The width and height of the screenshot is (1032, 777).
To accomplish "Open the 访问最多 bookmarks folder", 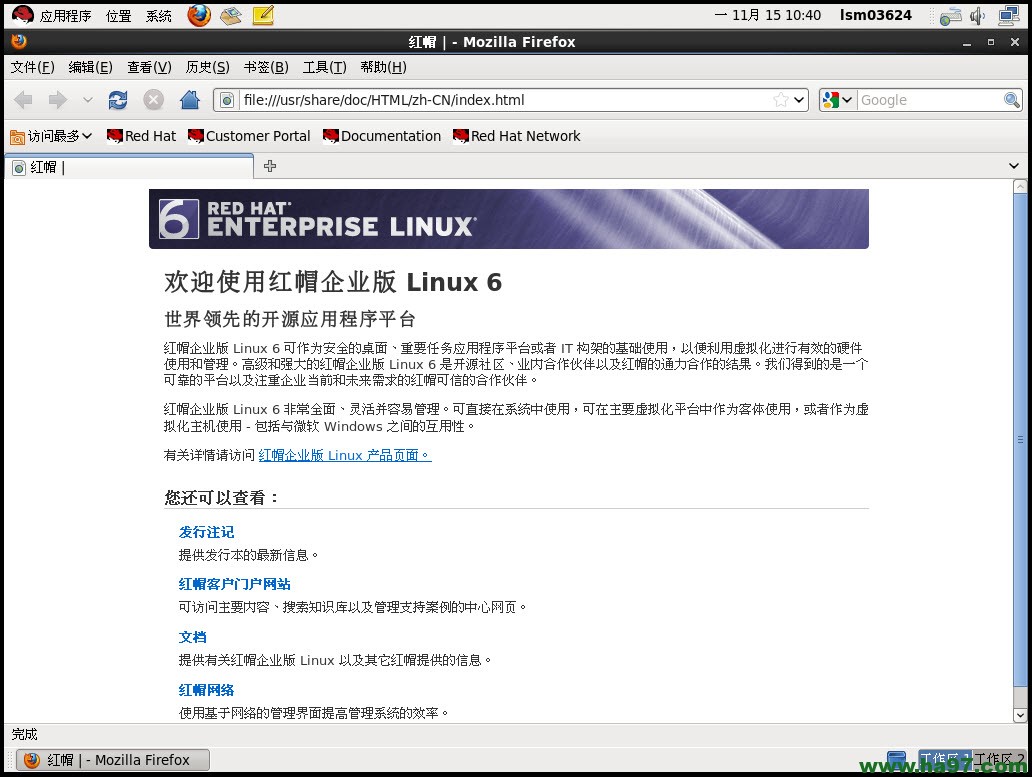I will (51, 136).
